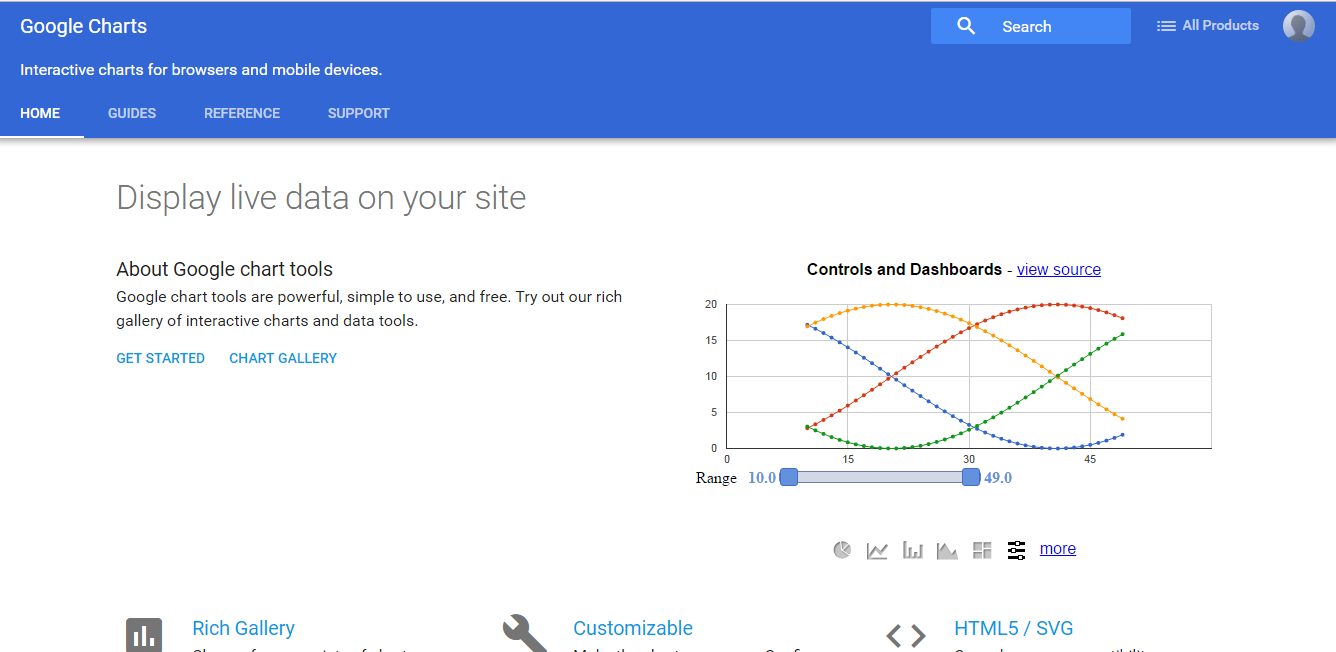Select the bar chart icon

(912, 550)
